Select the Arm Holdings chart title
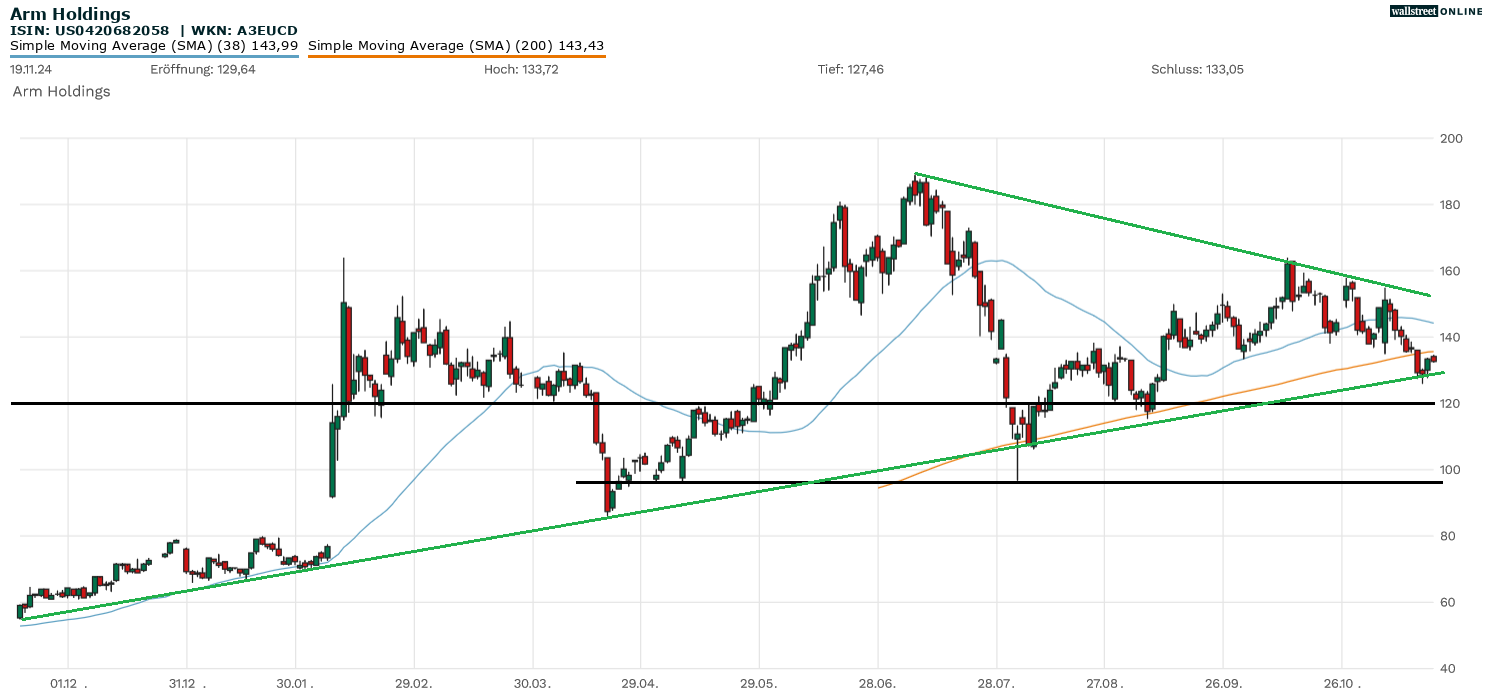This screenshot has height=689, width=1490. (70, 14)
